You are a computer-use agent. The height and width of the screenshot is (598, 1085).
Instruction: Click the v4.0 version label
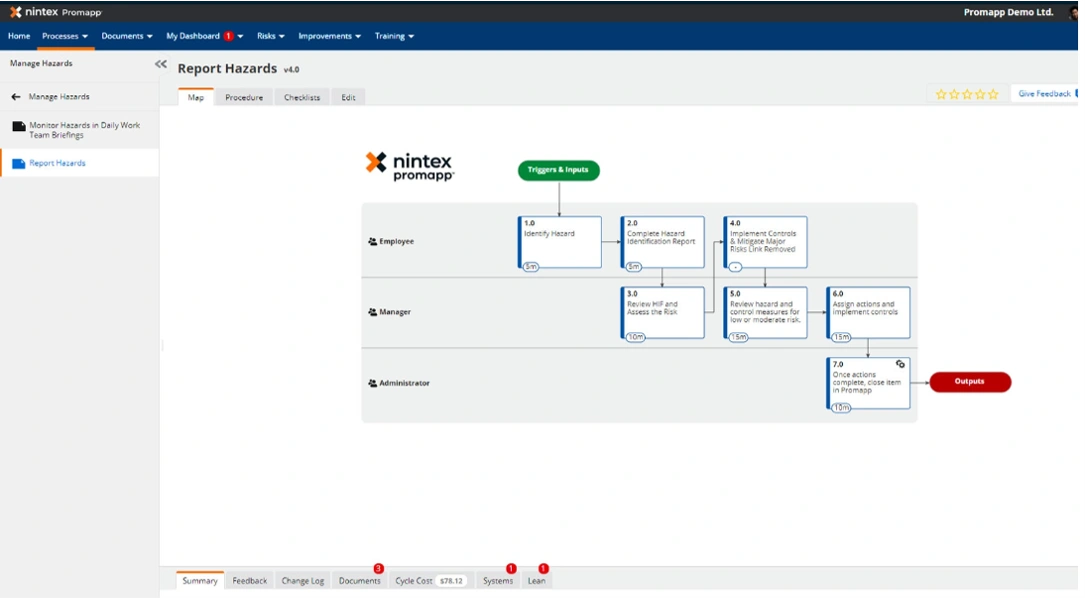click(x=291, y=69)
